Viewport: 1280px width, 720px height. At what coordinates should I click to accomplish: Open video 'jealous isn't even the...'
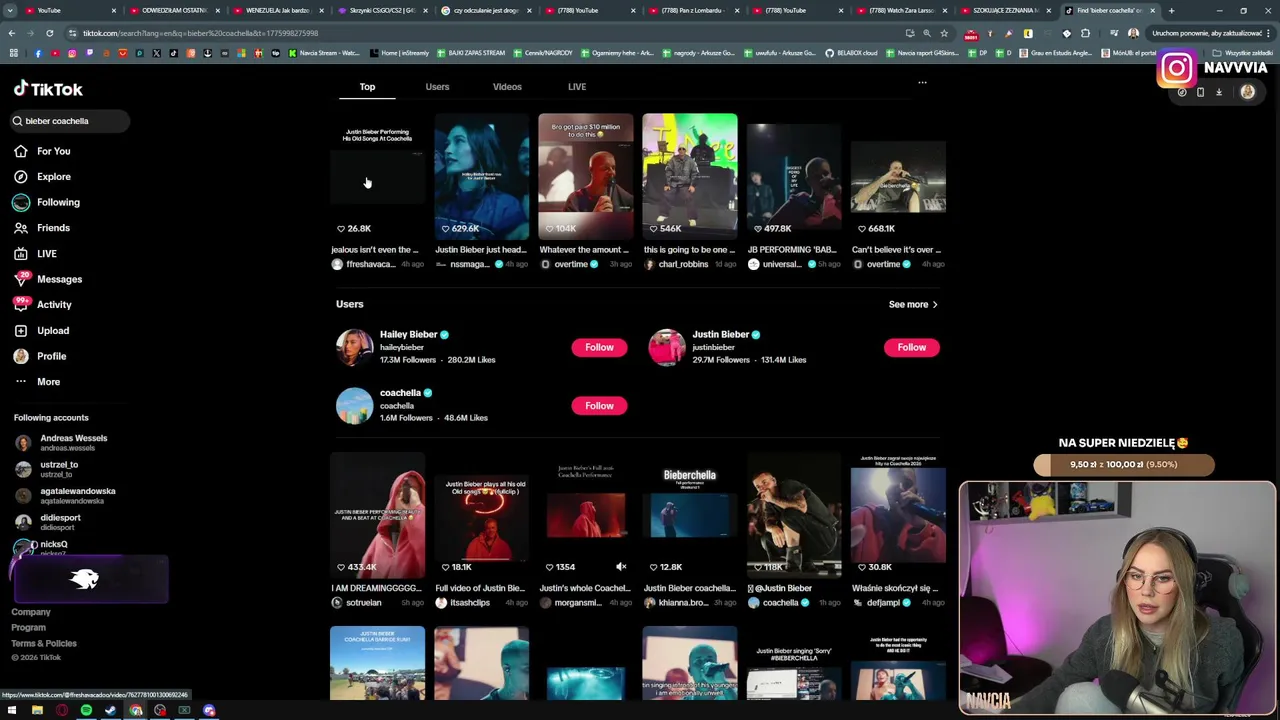click(x=377, y=176)
